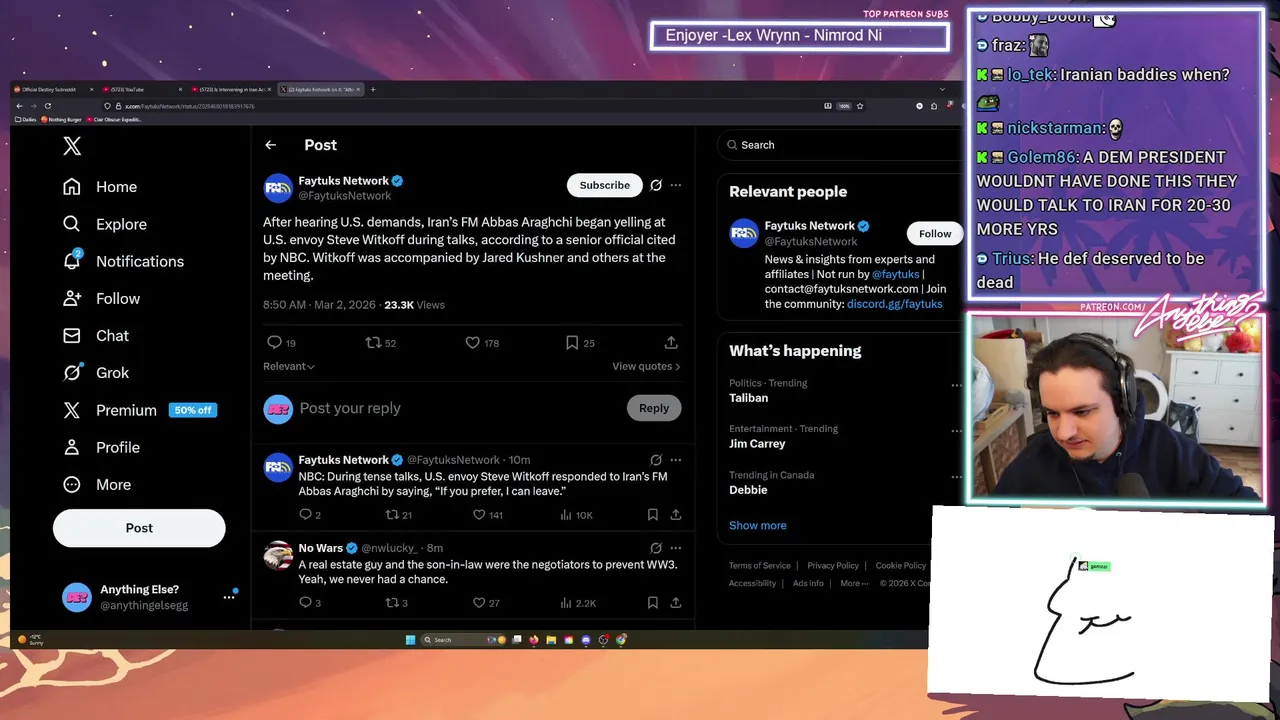
Task: Click Windows Start button on taskbar
Action: tap(410, 640)
